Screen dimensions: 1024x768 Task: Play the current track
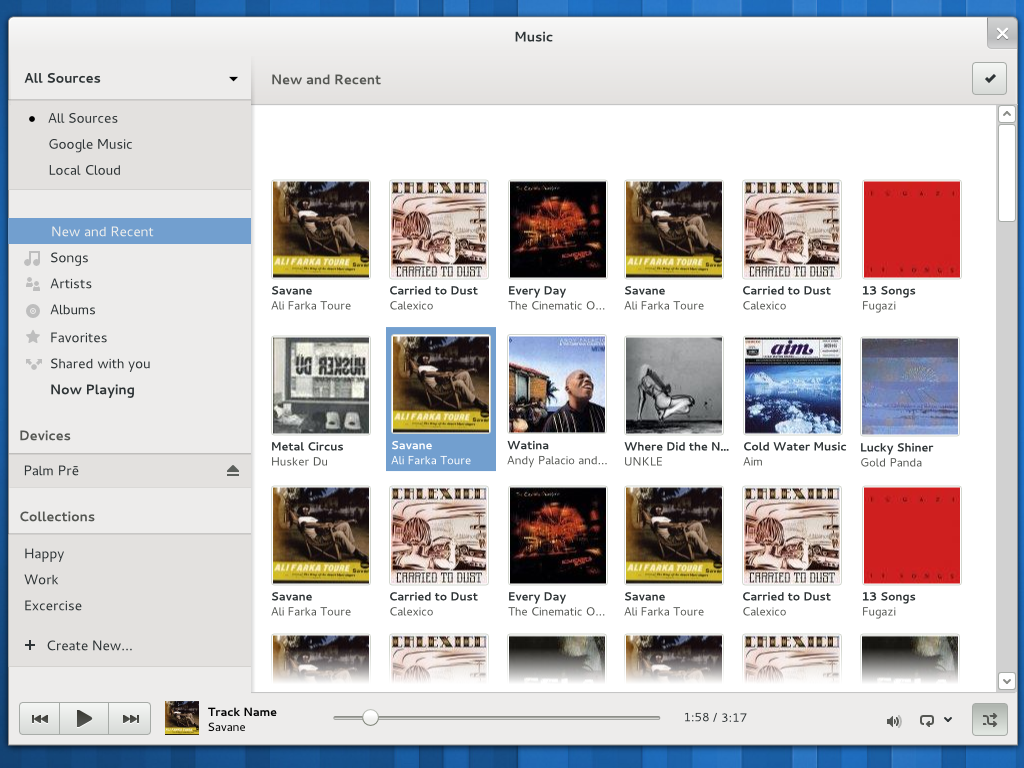(84, 719)
